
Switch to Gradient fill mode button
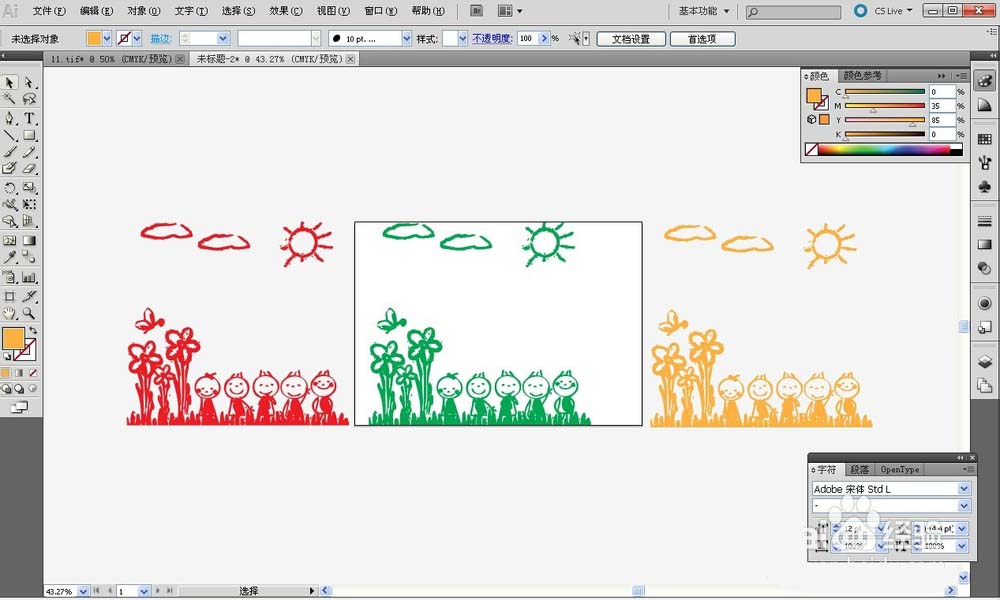point(20,373)
